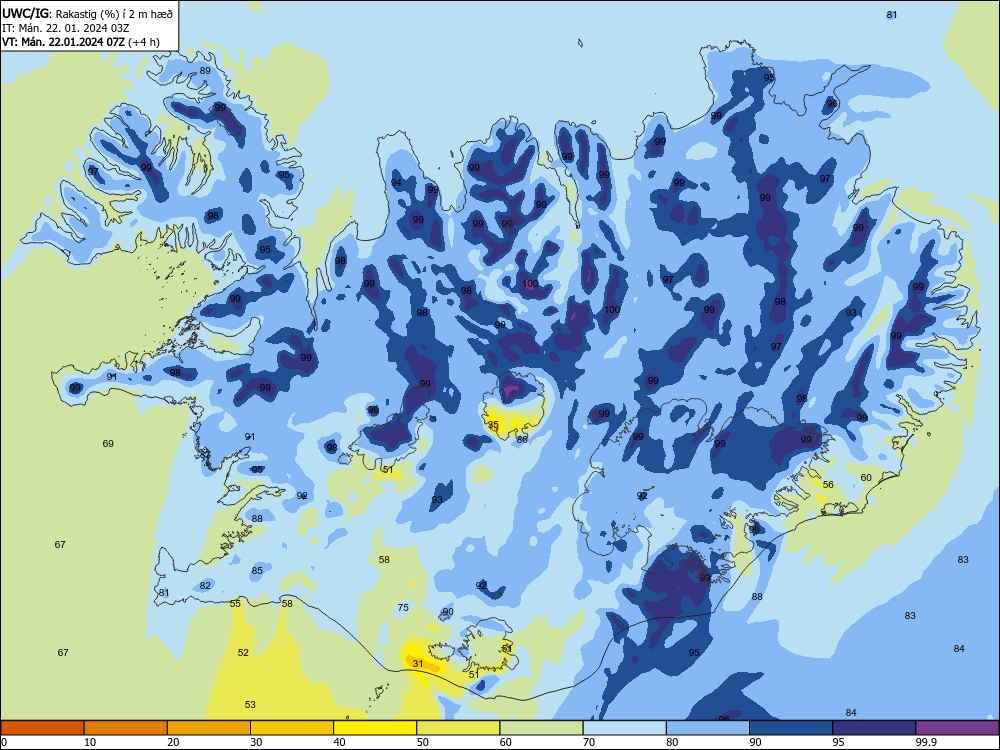Select the humidity value '69' over the sea
The image size is (1000, 750).
click(108, 443)
